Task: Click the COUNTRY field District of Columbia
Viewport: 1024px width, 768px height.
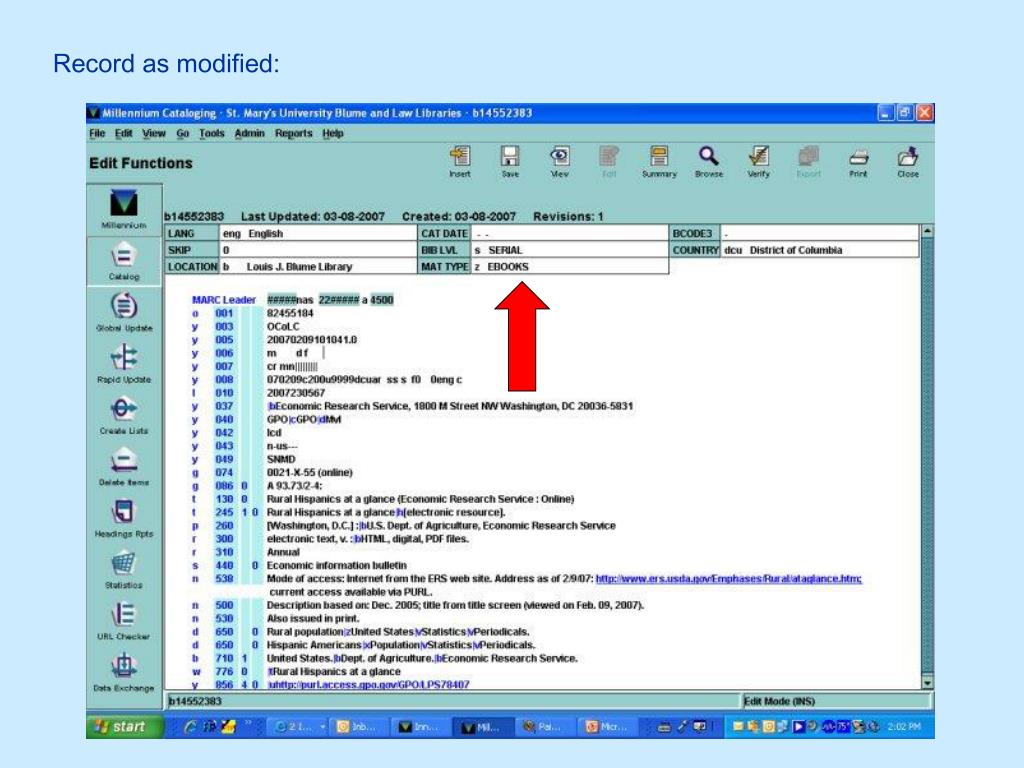Action: click(820, 250)
